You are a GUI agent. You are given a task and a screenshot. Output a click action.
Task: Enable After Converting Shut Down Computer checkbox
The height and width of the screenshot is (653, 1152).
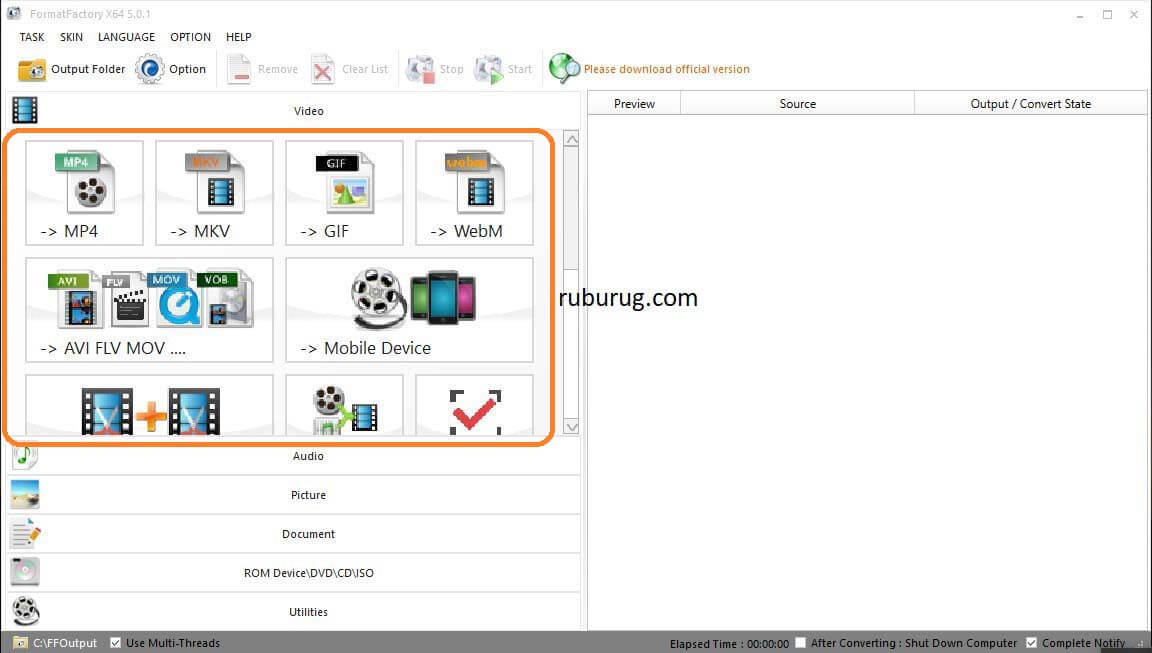tap(801, 643)
